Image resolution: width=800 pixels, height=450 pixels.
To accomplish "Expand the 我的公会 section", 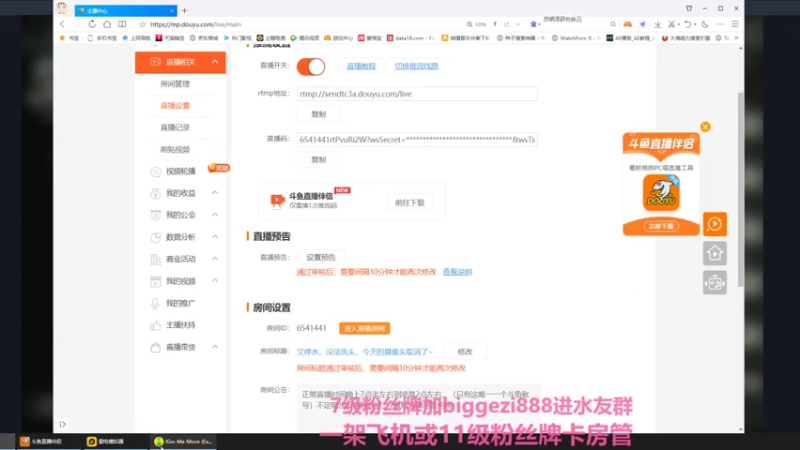I will click(x=215, y=215).
